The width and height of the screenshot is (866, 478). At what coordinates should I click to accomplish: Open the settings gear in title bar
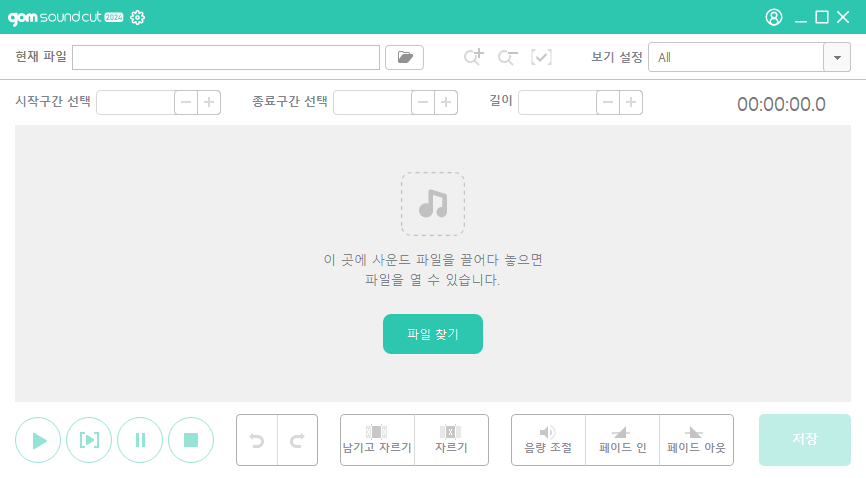pyautogui.click(x=138, y=17)
